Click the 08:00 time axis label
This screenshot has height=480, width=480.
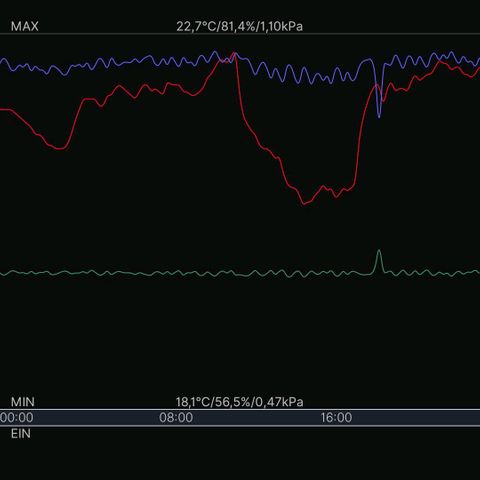pyautogui.click(x=176, y=418)
